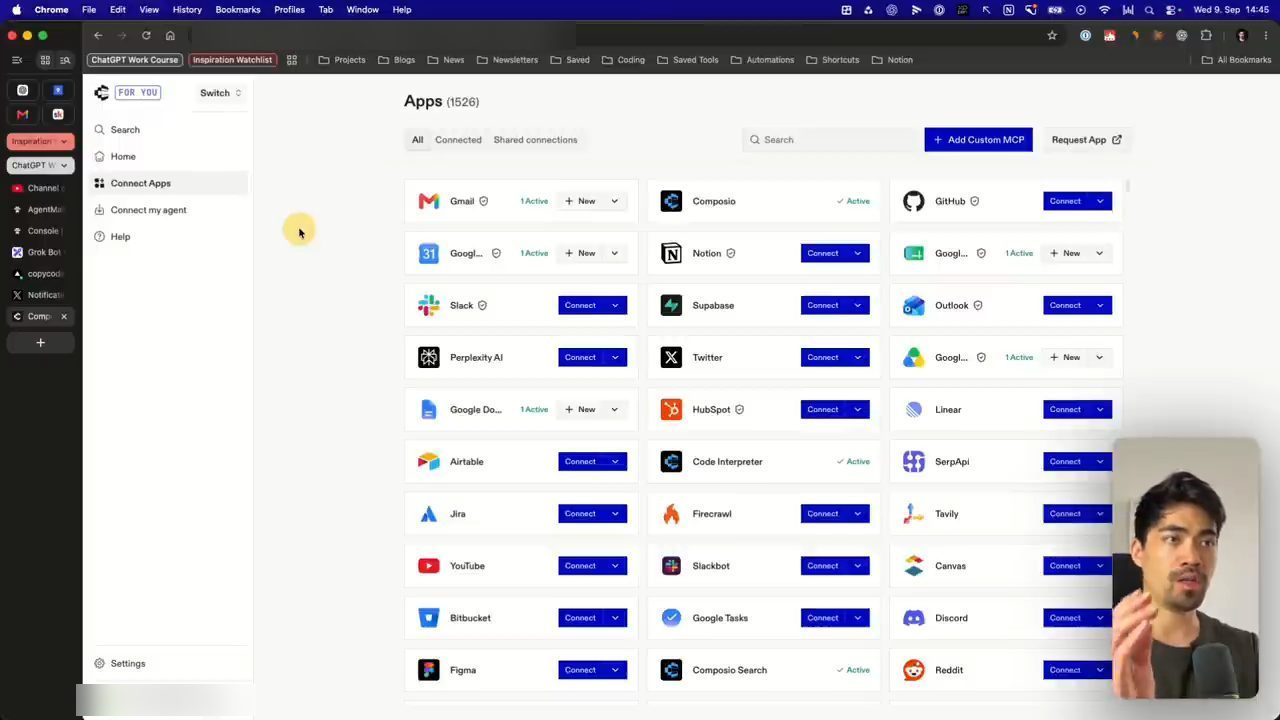Click the GitHub octocat icon
The width and height of the screenshot is (1280, 720).
pyautogui.click(x=914, y=201)
